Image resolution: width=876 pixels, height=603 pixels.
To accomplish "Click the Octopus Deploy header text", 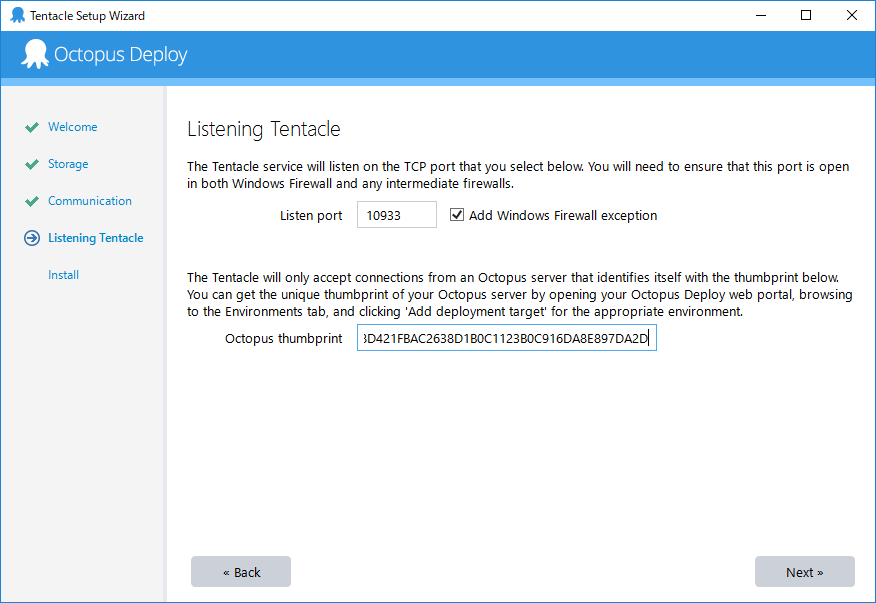I will pyautogui.click(x=121, y=55).
